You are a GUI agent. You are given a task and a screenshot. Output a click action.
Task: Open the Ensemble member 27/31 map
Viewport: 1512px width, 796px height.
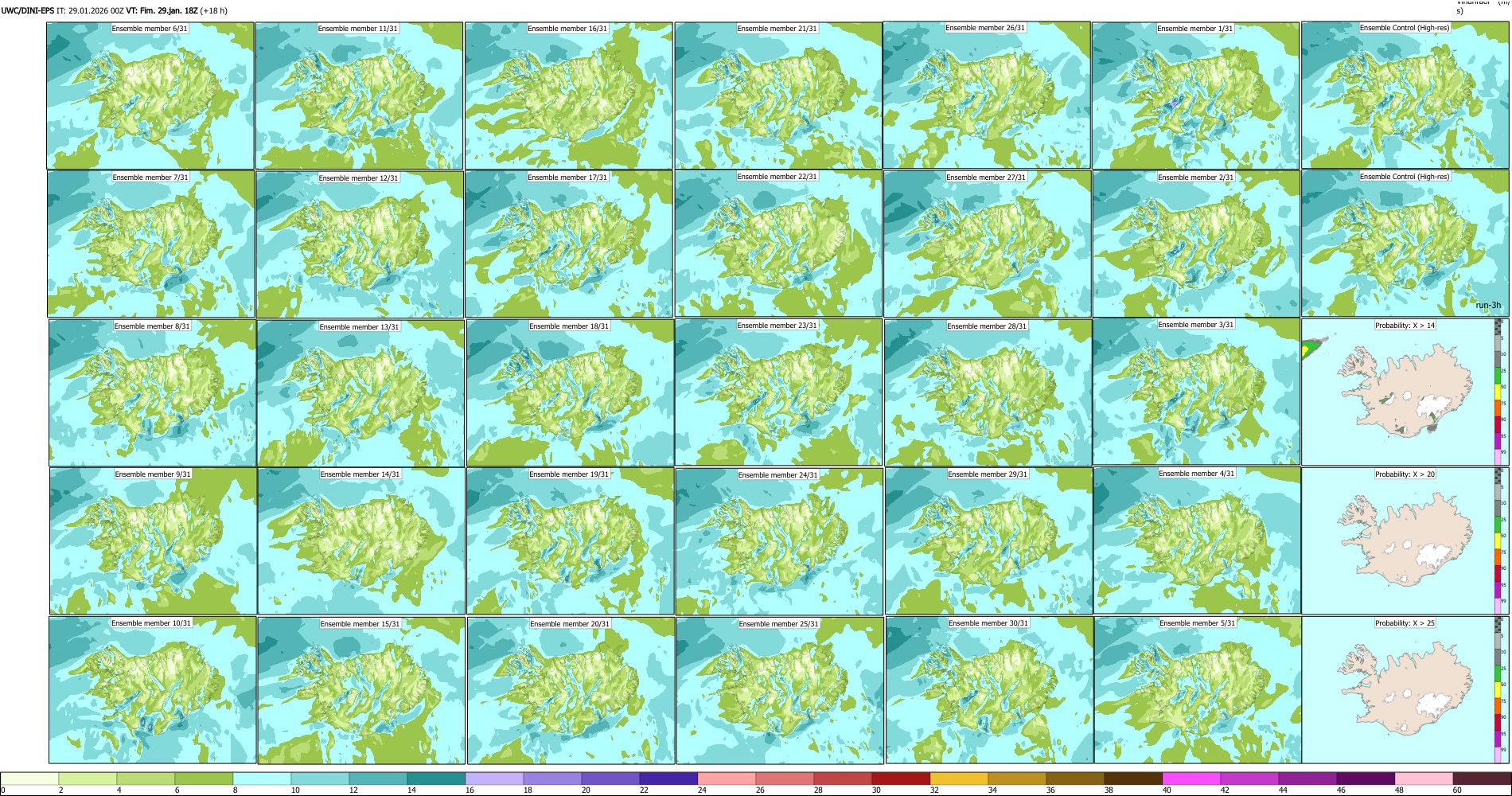coord(987,244)
